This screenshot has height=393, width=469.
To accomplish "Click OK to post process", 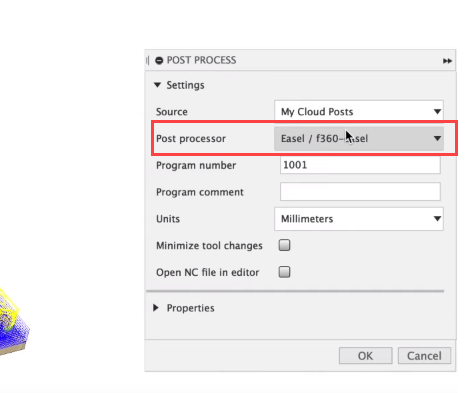I will 365,356.
